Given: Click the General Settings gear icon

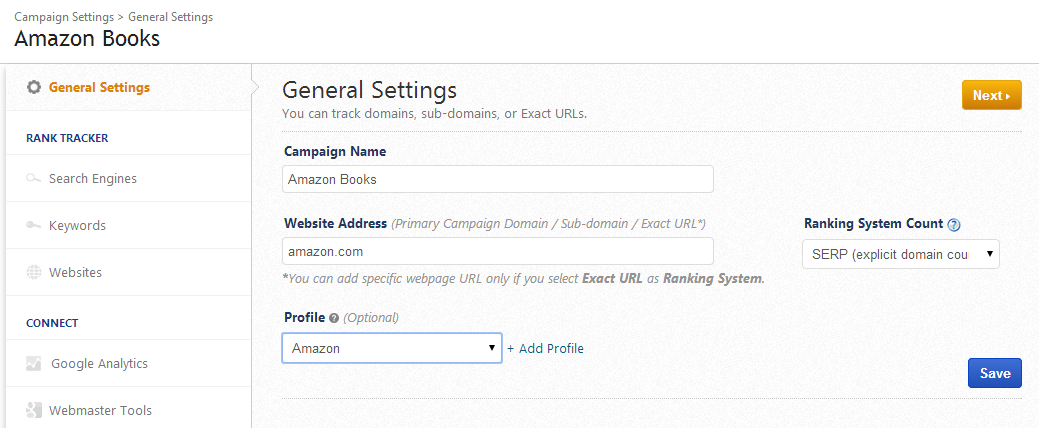Looking at the screenshot, I should pyautogui.click(x=34, y=87).
